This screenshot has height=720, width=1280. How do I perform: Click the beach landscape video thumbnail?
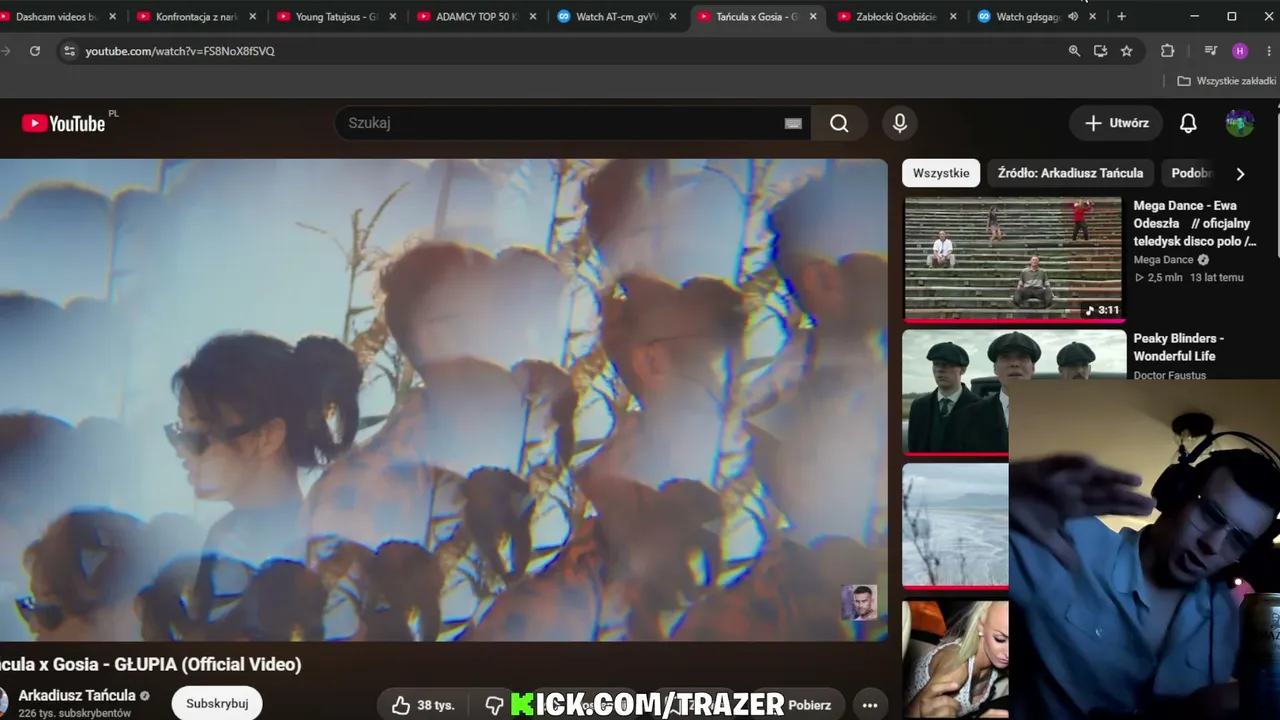coord(956,524)
